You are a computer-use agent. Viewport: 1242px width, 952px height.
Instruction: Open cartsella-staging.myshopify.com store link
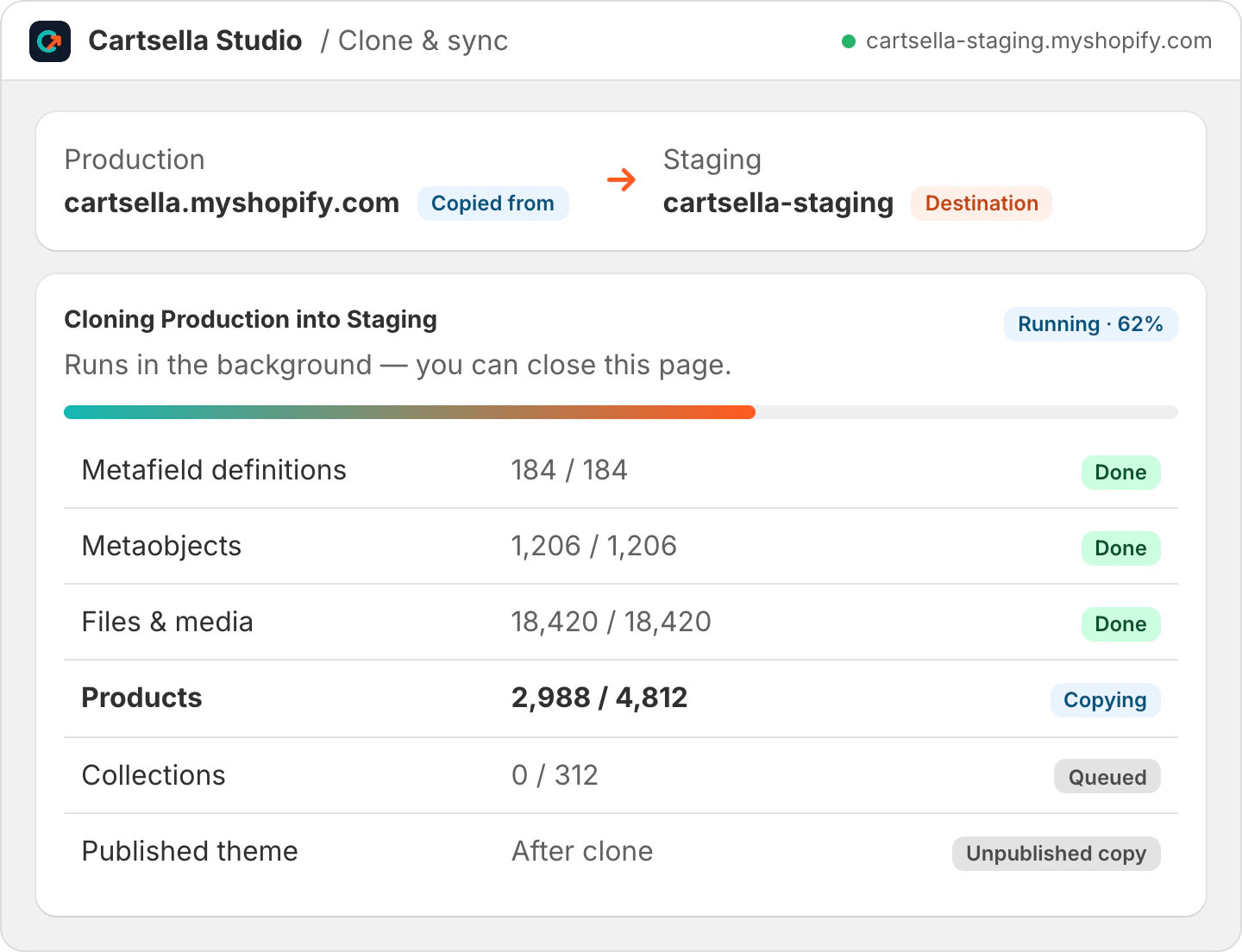[1038, 41]
